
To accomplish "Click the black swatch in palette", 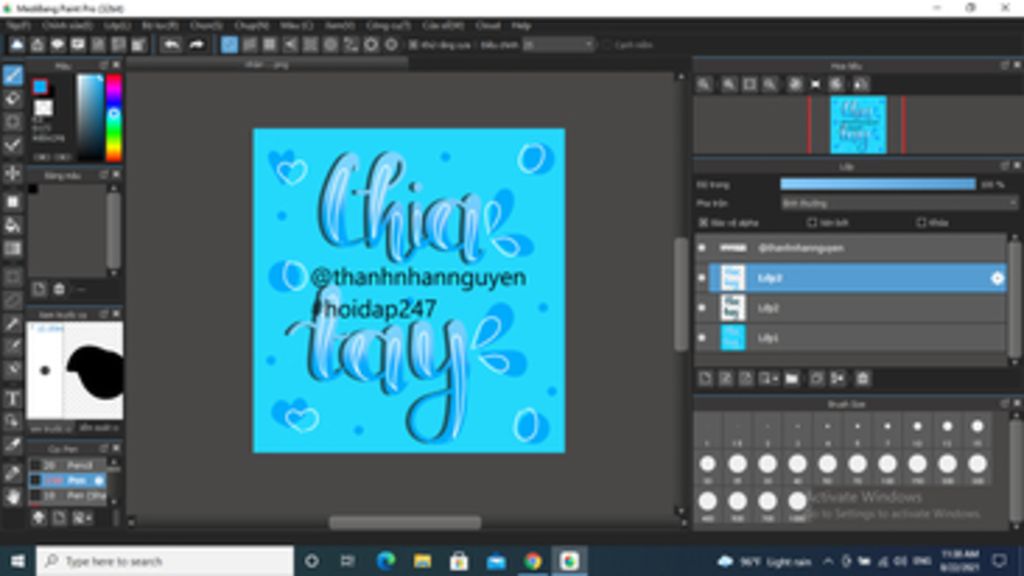I will coord(33,189).
